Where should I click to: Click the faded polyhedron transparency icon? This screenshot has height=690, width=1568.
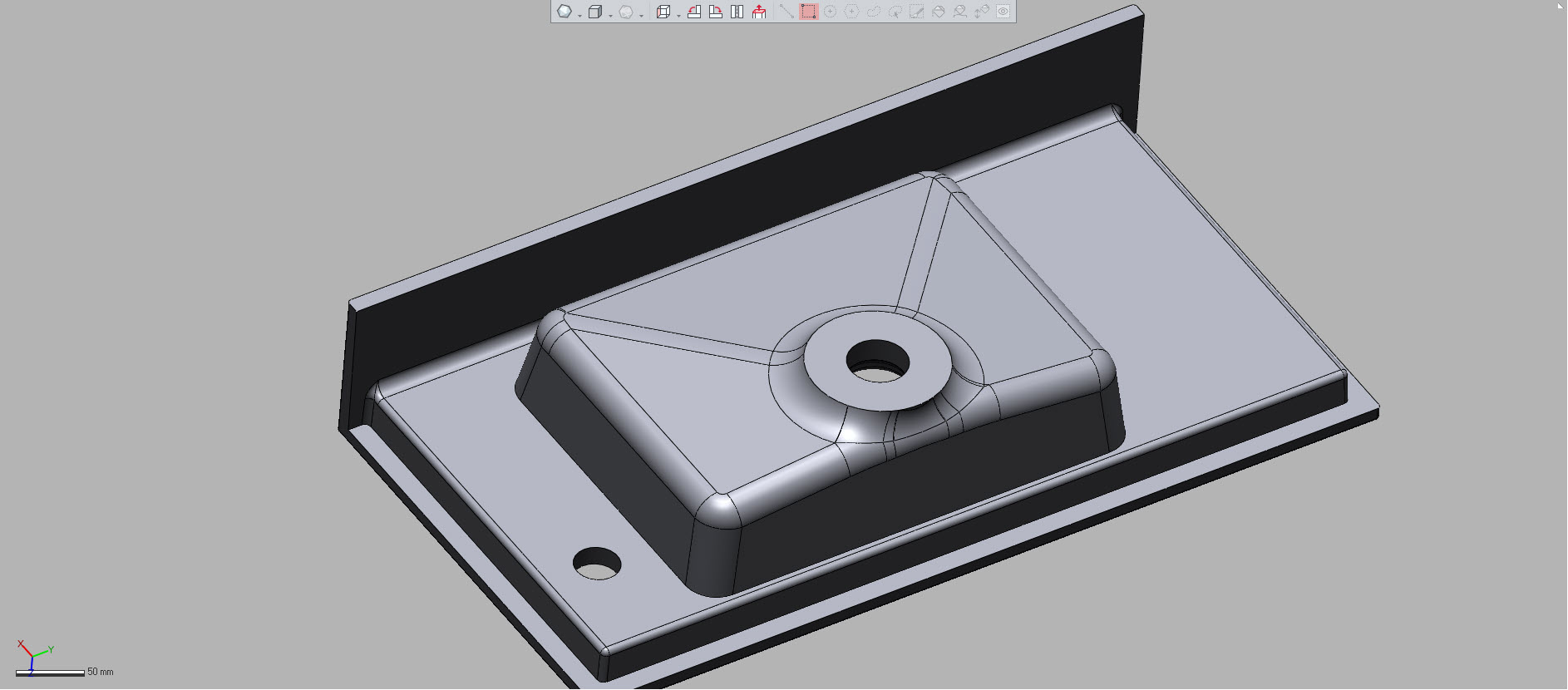pyautogui.click(x=626, y=12)
